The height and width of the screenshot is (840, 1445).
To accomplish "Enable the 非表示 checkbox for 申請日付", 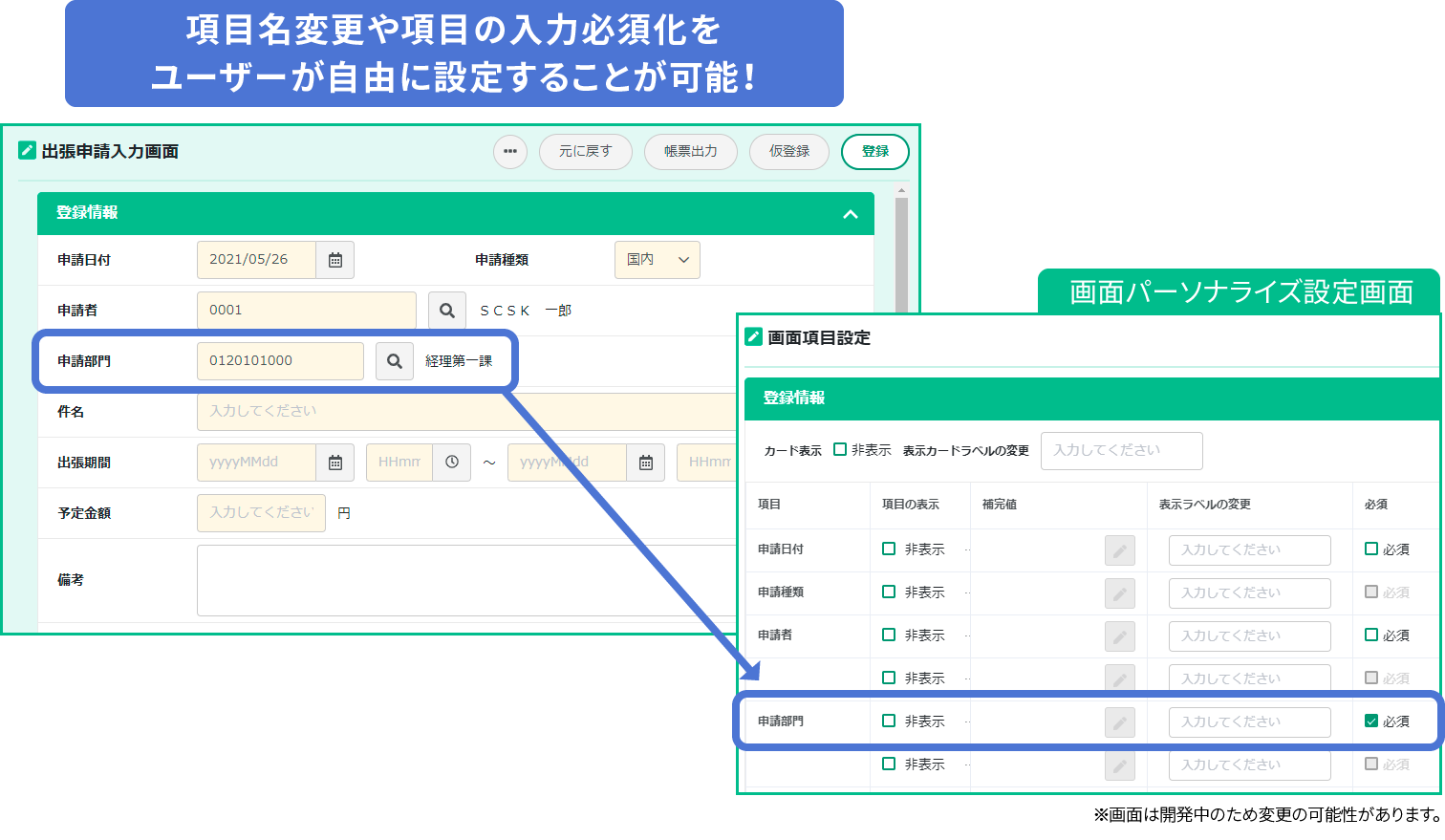I will point(887,549).
